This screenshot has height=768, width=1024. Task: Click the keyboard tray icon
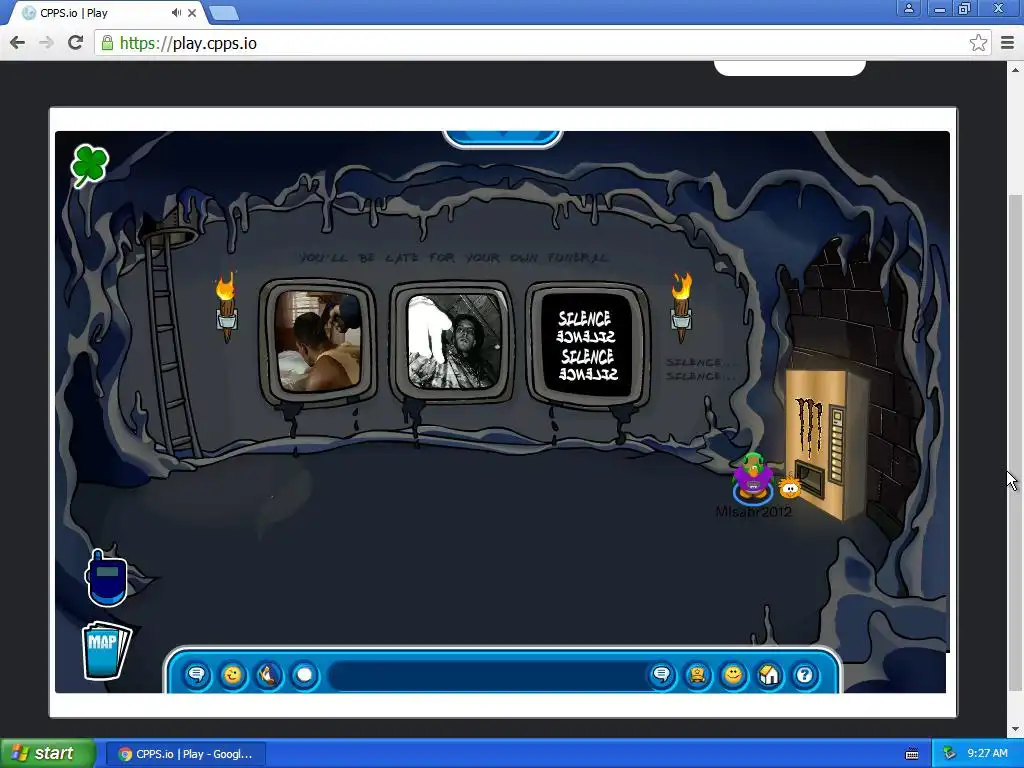point(912,754)
